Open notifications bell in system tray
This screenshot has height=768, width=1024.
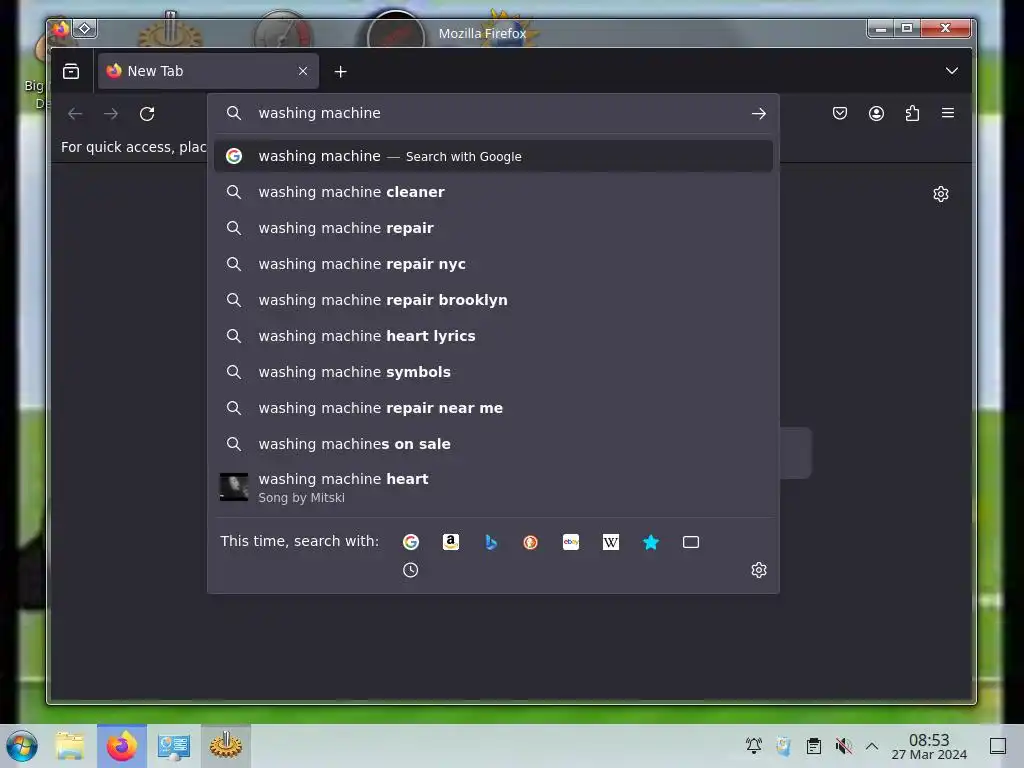(754, 745)
